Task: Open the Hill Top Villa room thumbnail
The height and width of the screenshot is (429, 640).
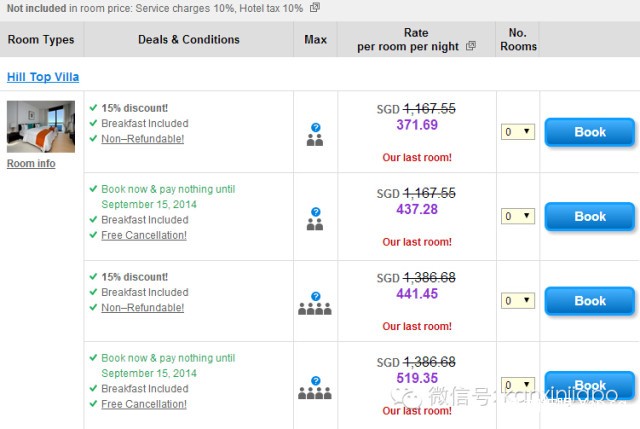Action: (x=40, y=126)
